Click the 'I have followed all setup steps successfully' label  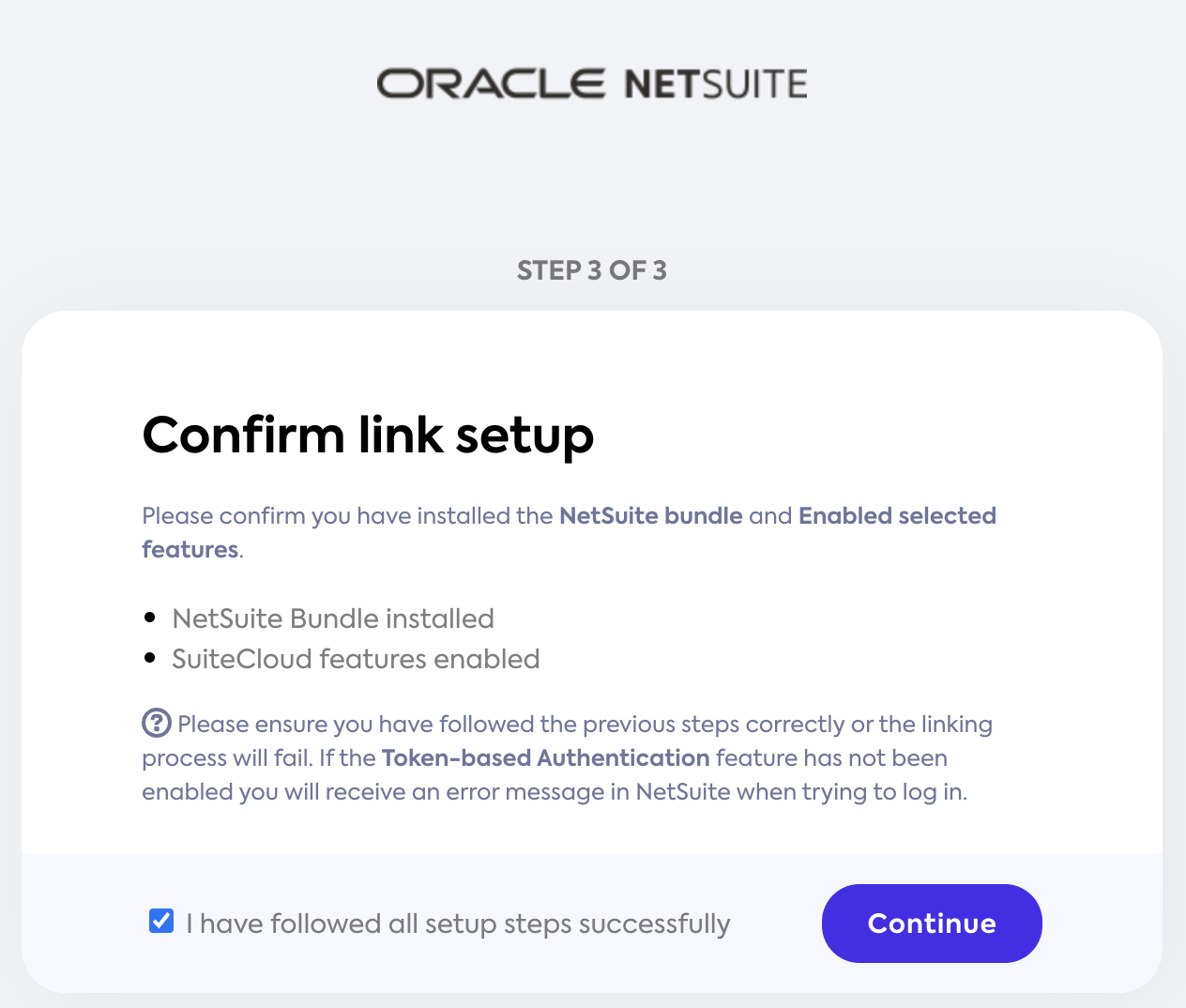[x=458, y=924]
